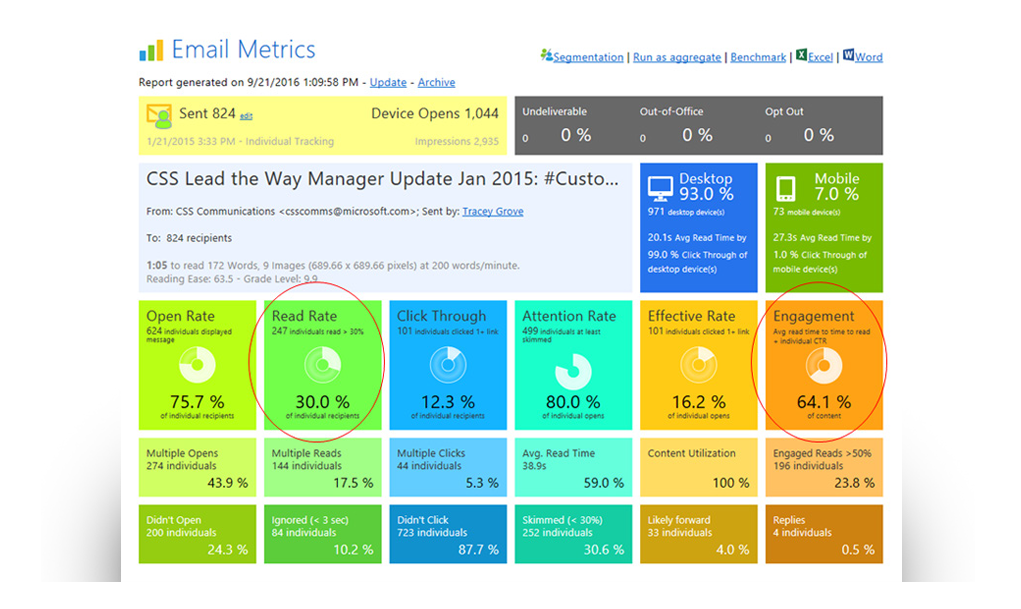Click the Desktop monitor icon
The width and height of the screenshot is (1021, 609).
point(660,186)
